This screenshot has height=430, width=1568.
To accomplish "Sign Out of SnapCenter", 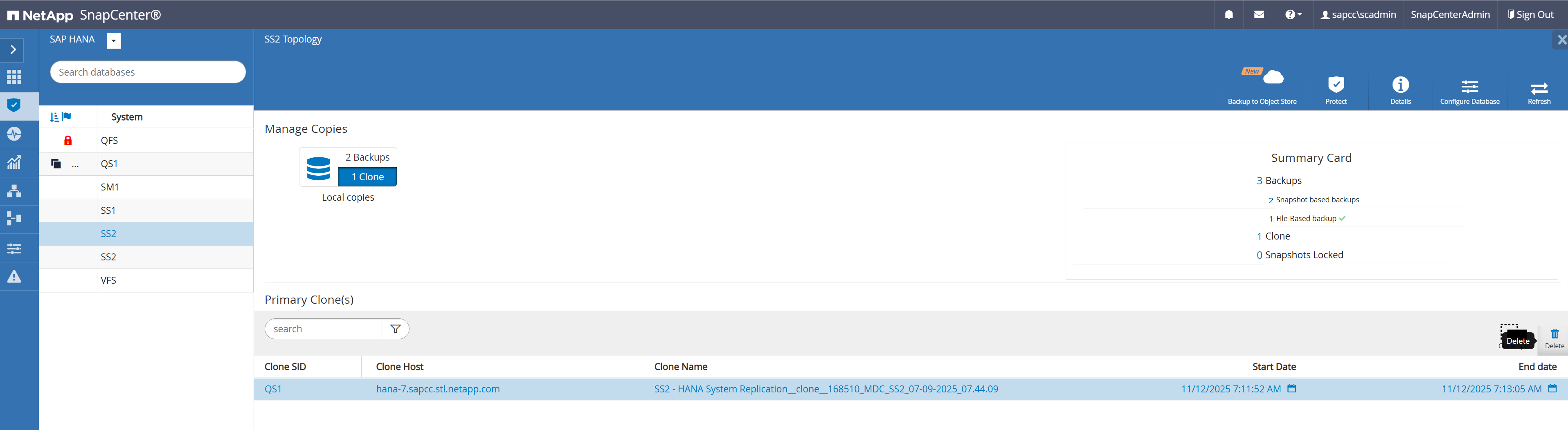I will tap(1530, 15).
